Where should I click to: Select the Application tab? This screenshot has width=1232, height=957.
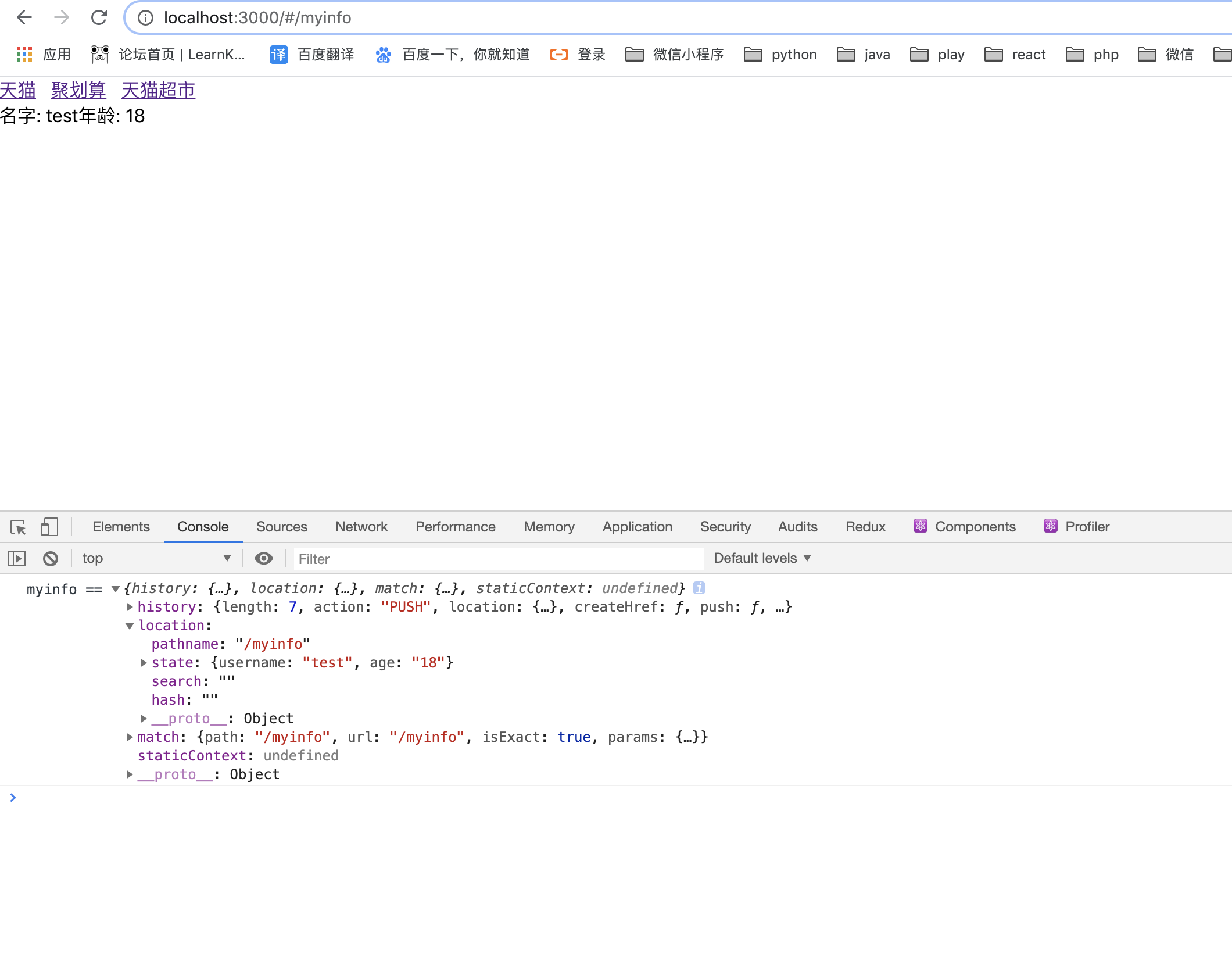tap(637, 527)
